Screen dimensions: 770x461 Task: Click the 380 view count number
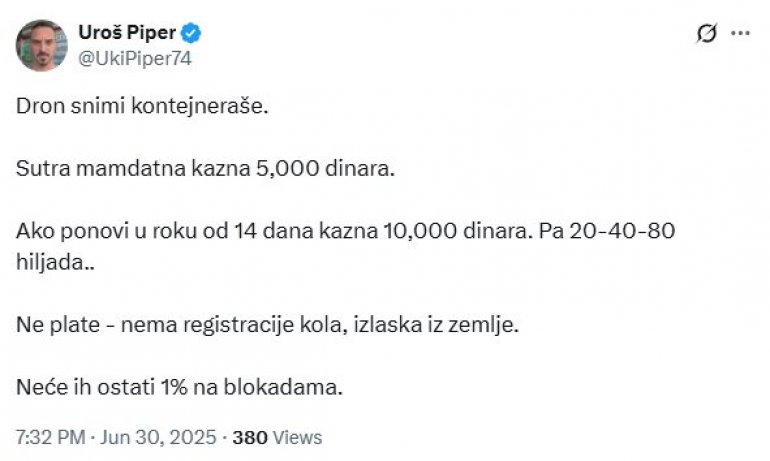click(x=249, y=437)
